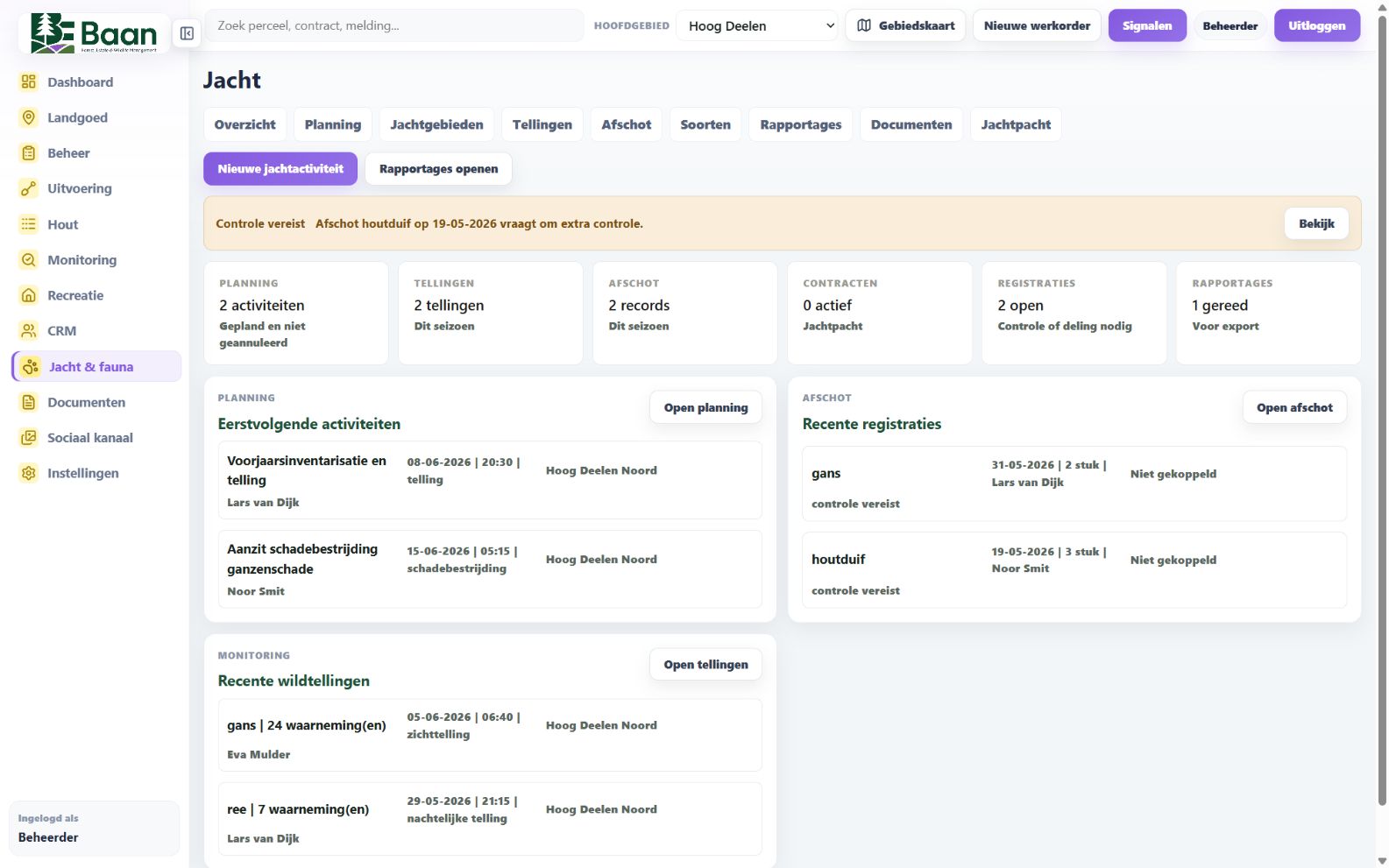Open the Jachtpacht tab
This screenshot has height=868, width=1389.
(1016, 124)
